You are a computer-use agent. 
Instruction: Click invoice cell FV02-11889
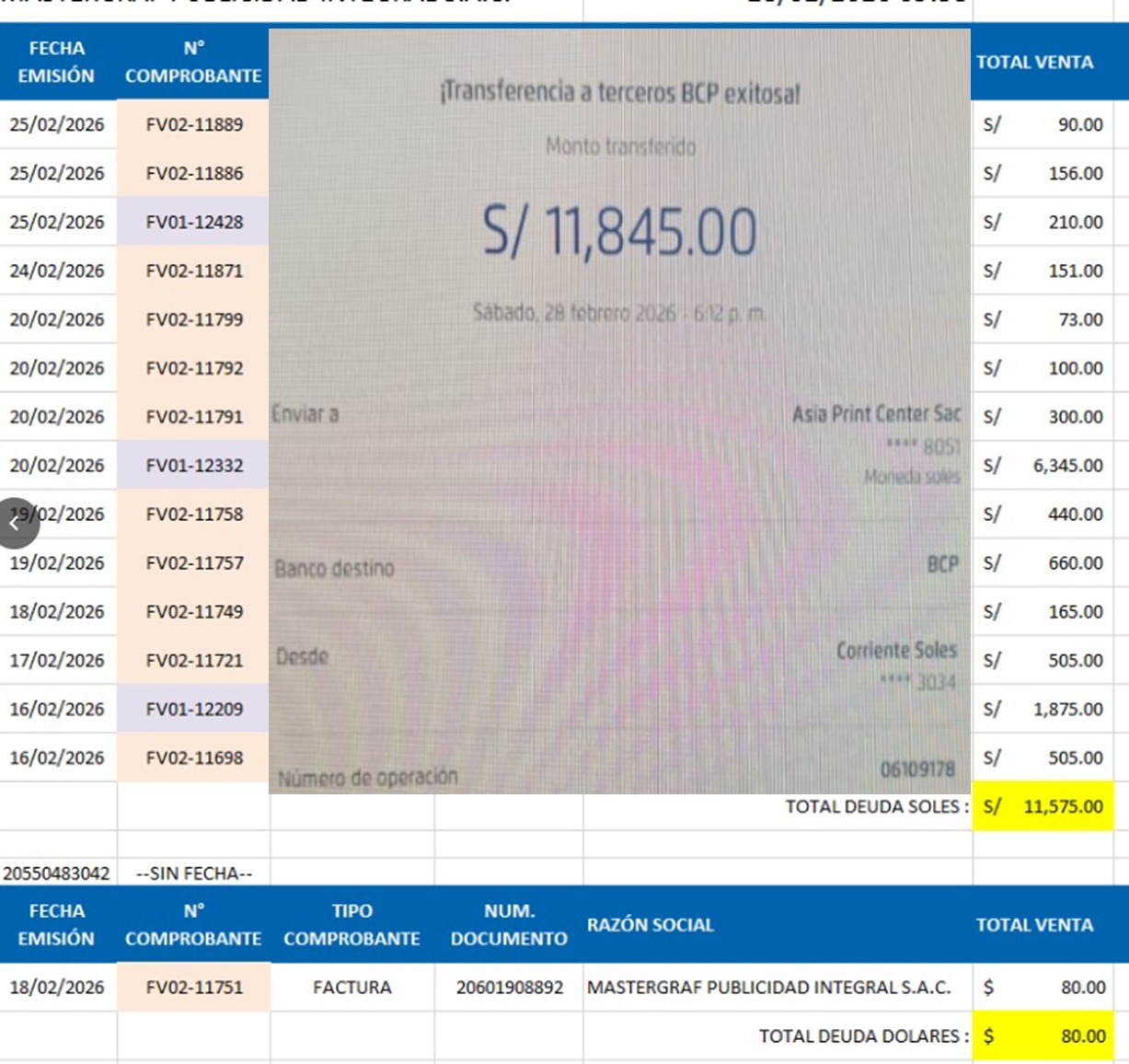[x=194, y=124]
